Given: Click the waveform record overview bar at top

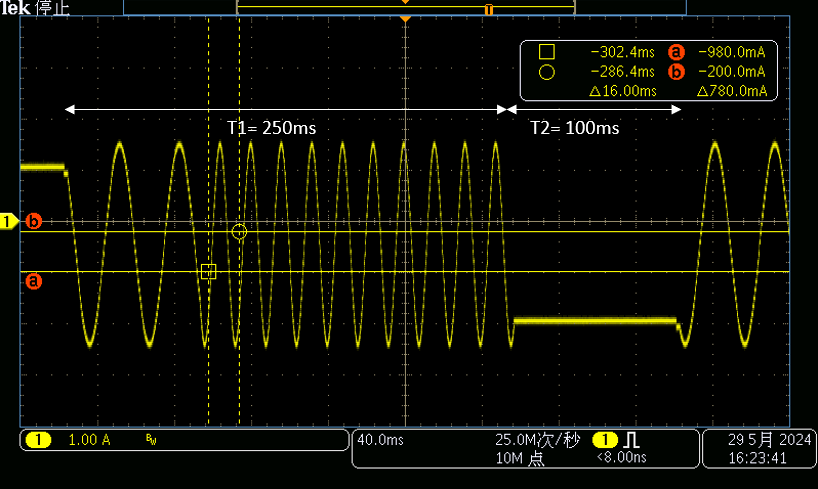Looking at the screenshot, I should 405,7.
